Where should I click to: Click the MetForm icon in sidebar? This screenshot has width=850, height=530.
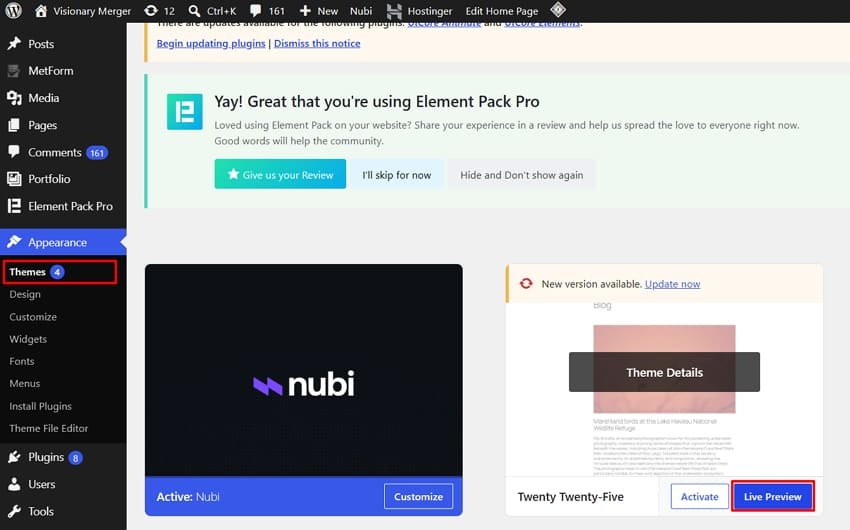tap(14, 70)
